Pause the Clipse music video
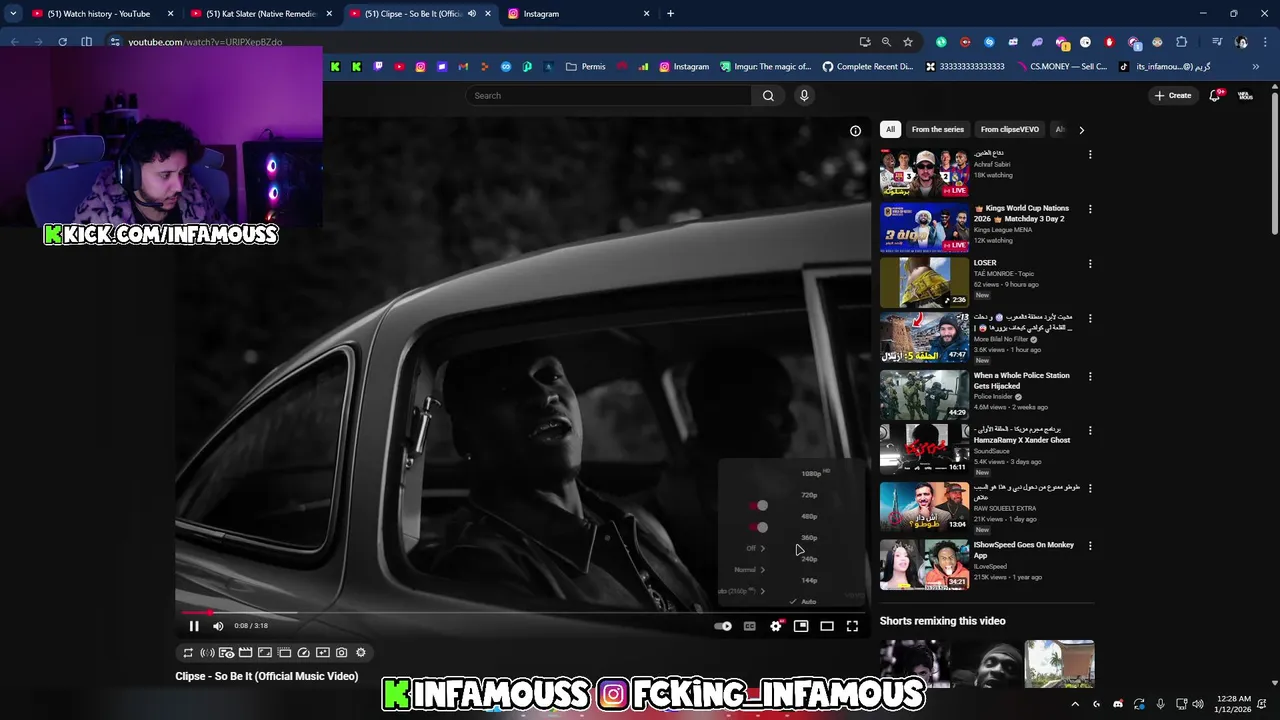 point(194,626)
